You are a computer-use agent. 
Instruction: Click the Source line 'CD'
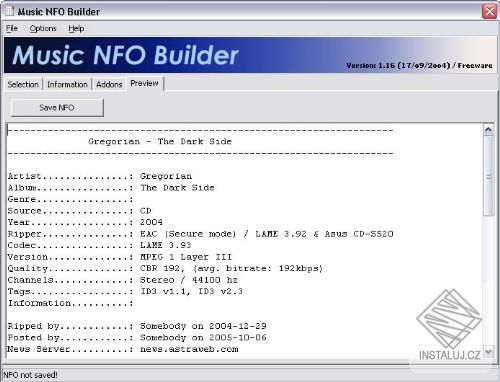click(x=80, y=211)
